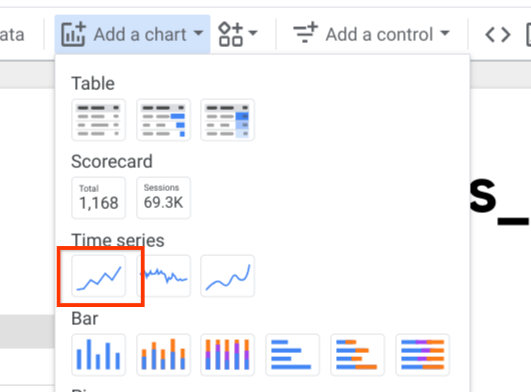Click the Add a control filter icon
This screenshot has width=531, height=392.
[x=305, y=33]
